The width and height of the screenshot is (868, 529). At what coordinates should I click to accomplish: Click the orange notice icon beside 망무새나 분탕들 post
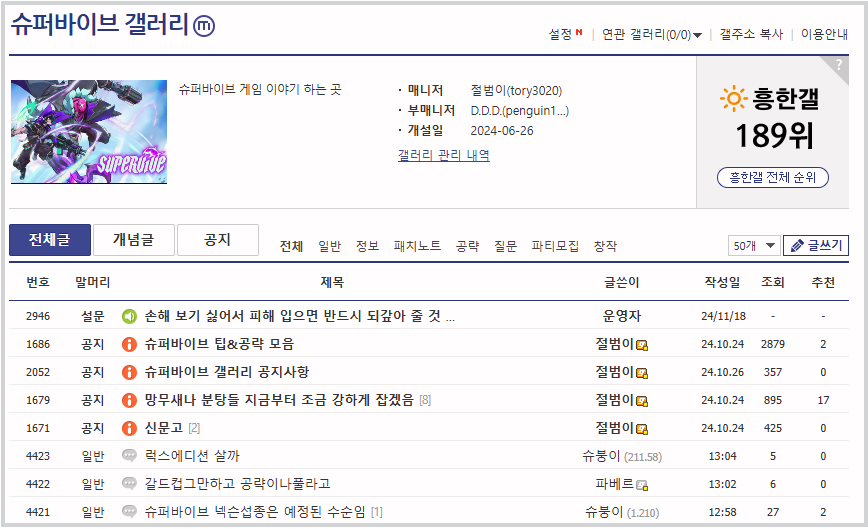(x=129, y=401)
